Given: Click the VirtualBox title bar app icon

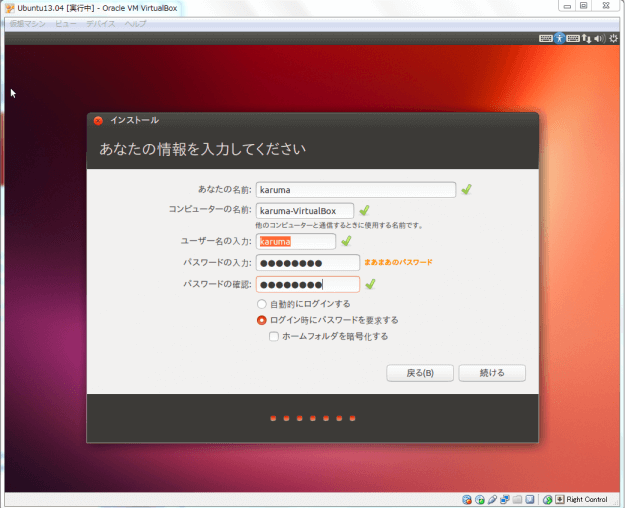Looking at the screenshot, I should click(10, 8).
